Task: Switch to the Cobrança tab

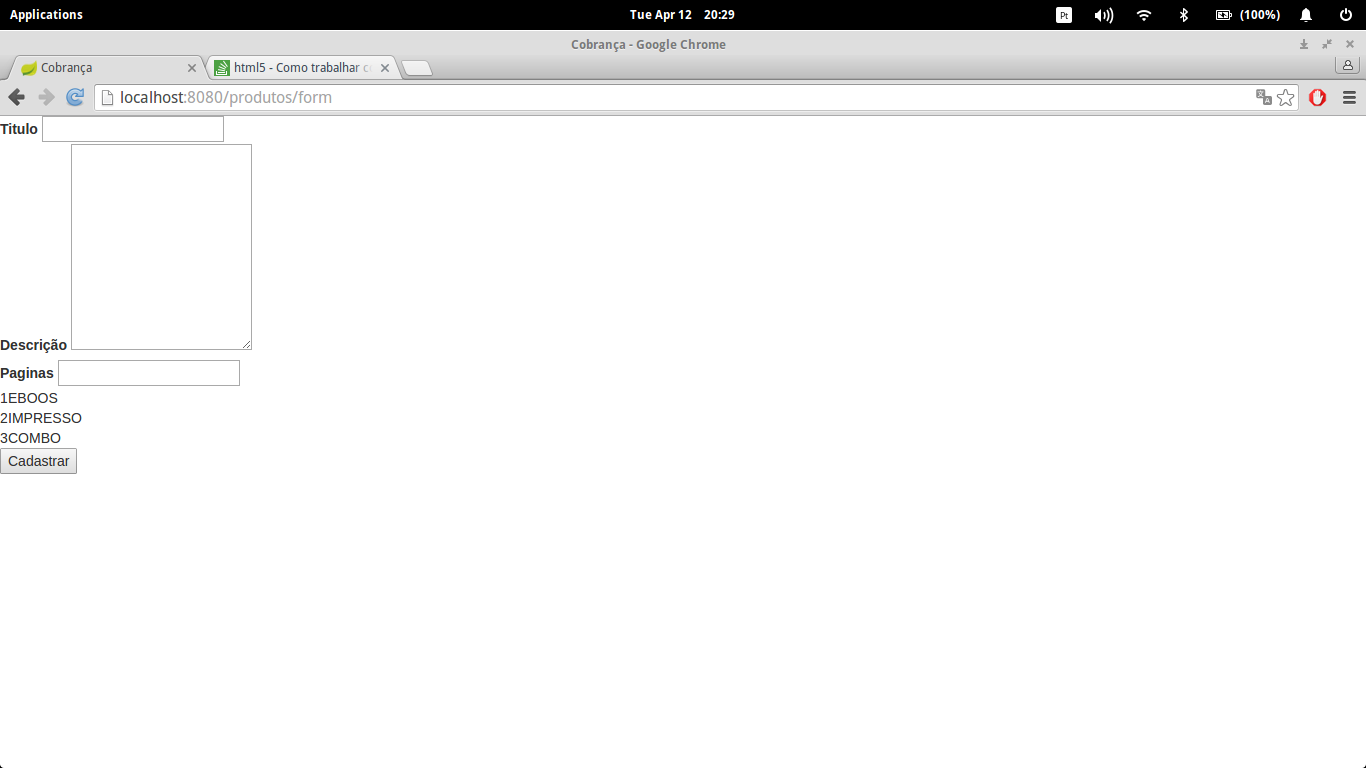Action: click(107, 68)
